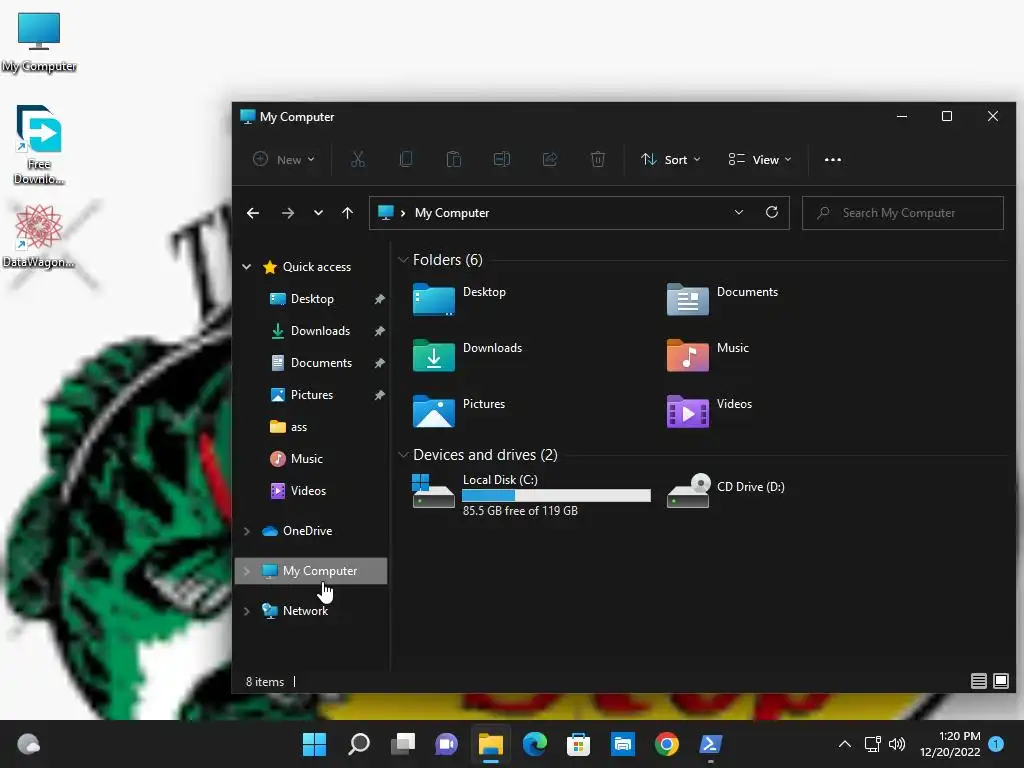
Task: Open taskbar Search
Action: pos(359,744)
